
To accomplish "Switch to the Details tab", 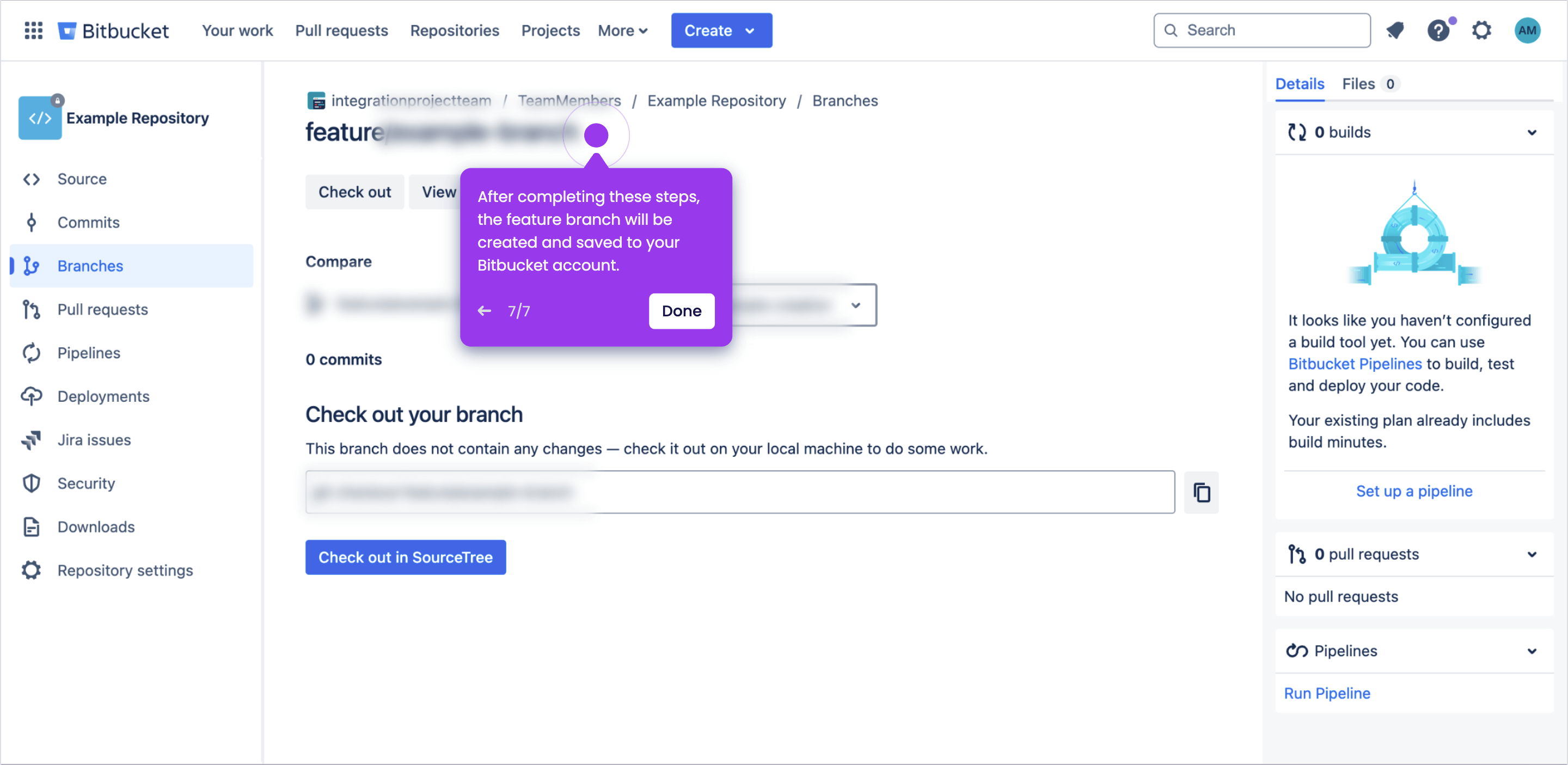I will (1300, 84).
